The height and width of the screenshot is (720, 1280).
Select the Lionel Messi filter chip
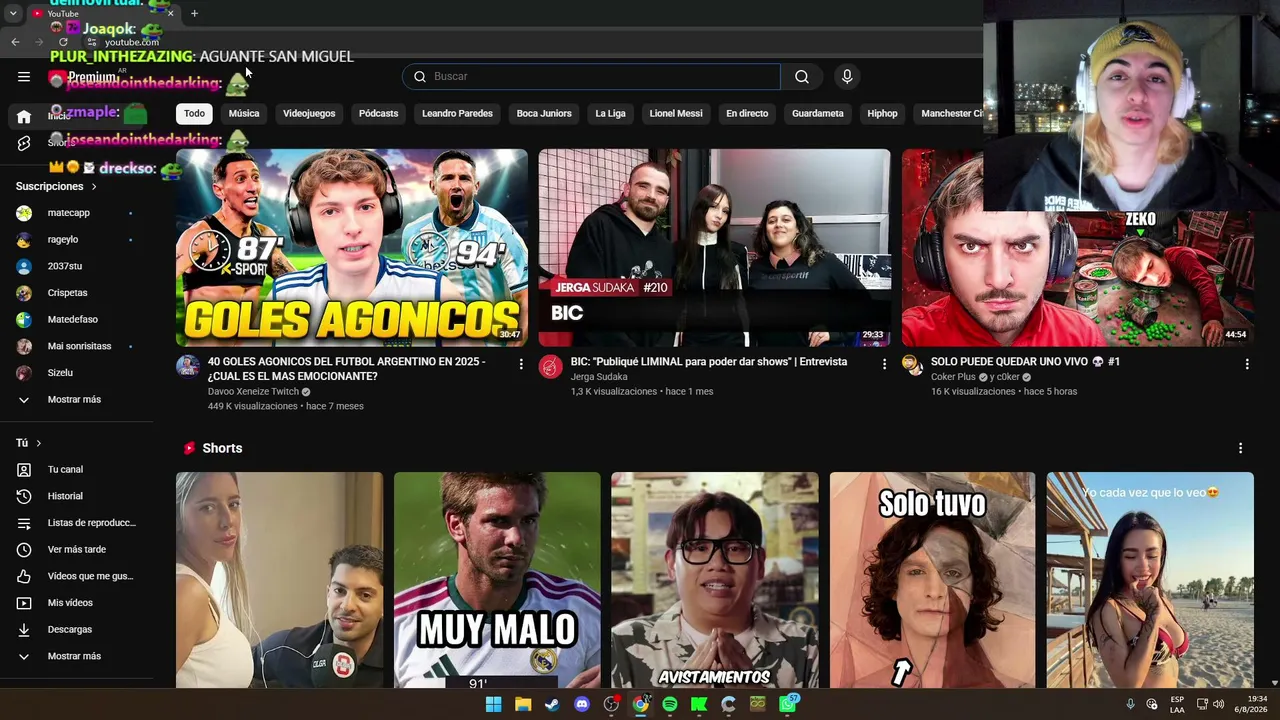(676, 114)
